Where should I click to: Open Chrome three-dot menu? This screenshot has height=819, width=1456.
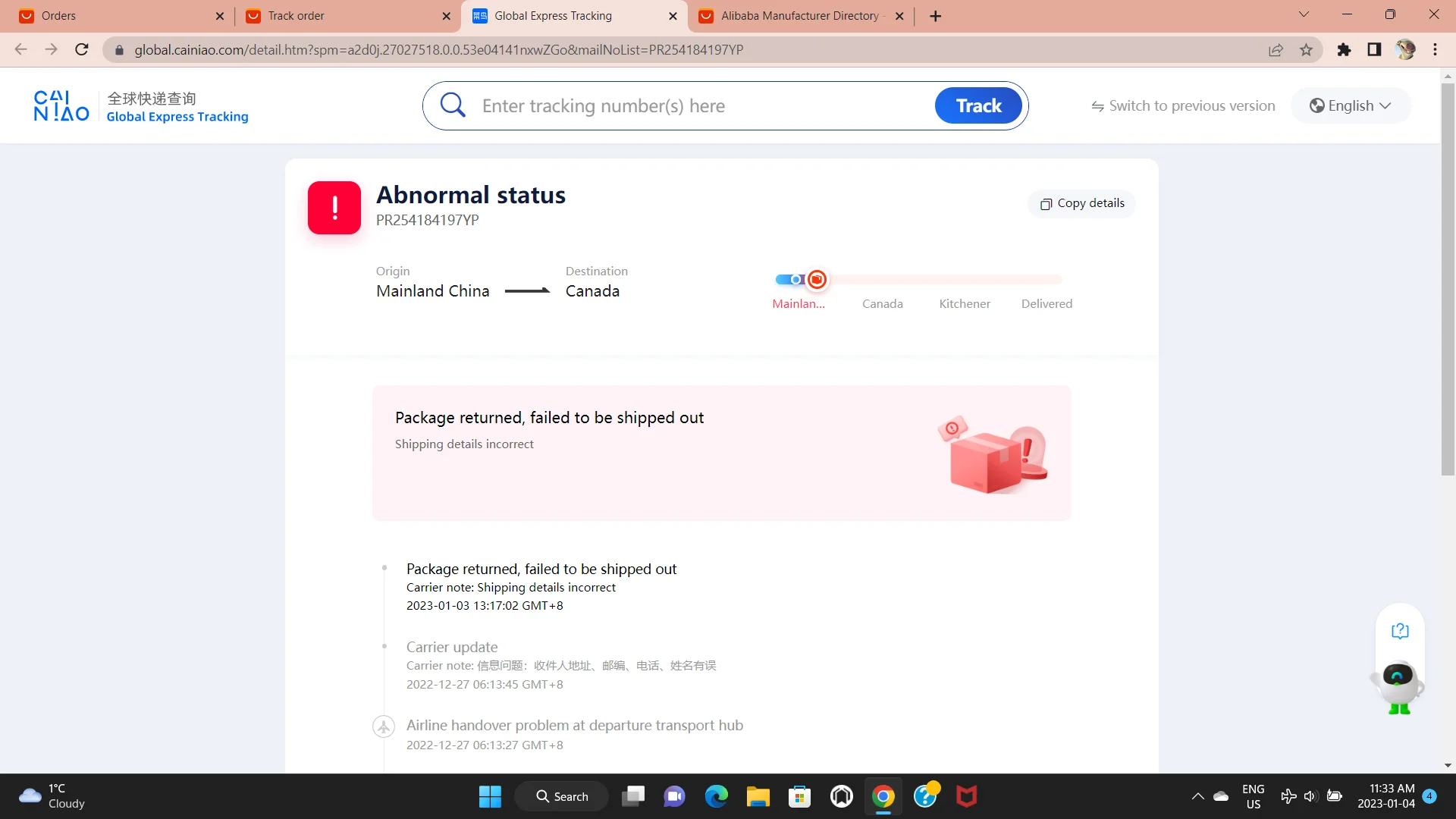1435,50
